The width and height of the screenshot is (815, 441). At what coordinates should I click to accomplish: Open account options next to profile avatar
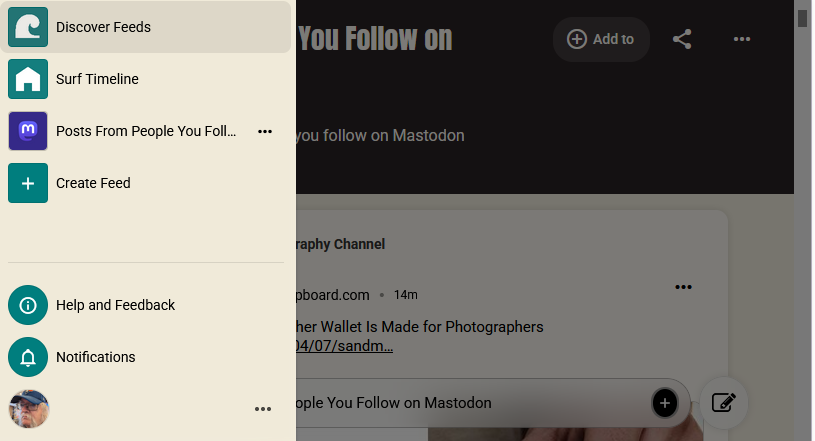(x=263, y=409)
